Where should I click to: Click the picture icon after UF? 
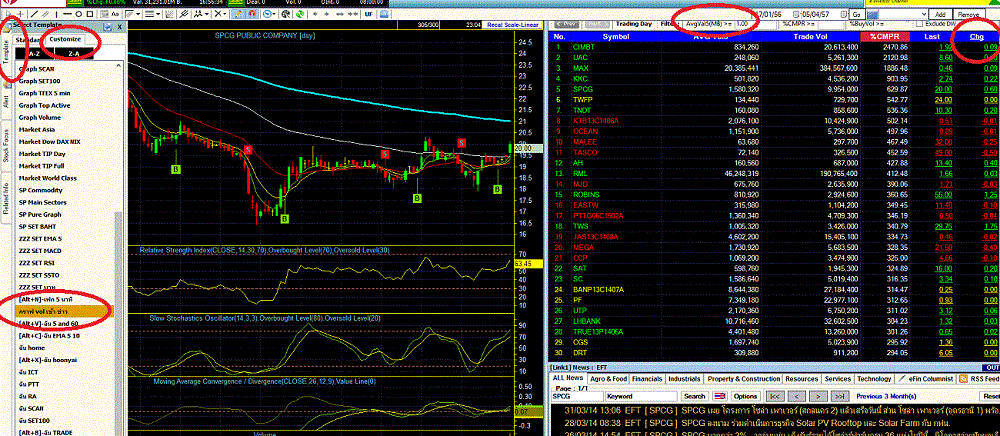pos(383,14)
